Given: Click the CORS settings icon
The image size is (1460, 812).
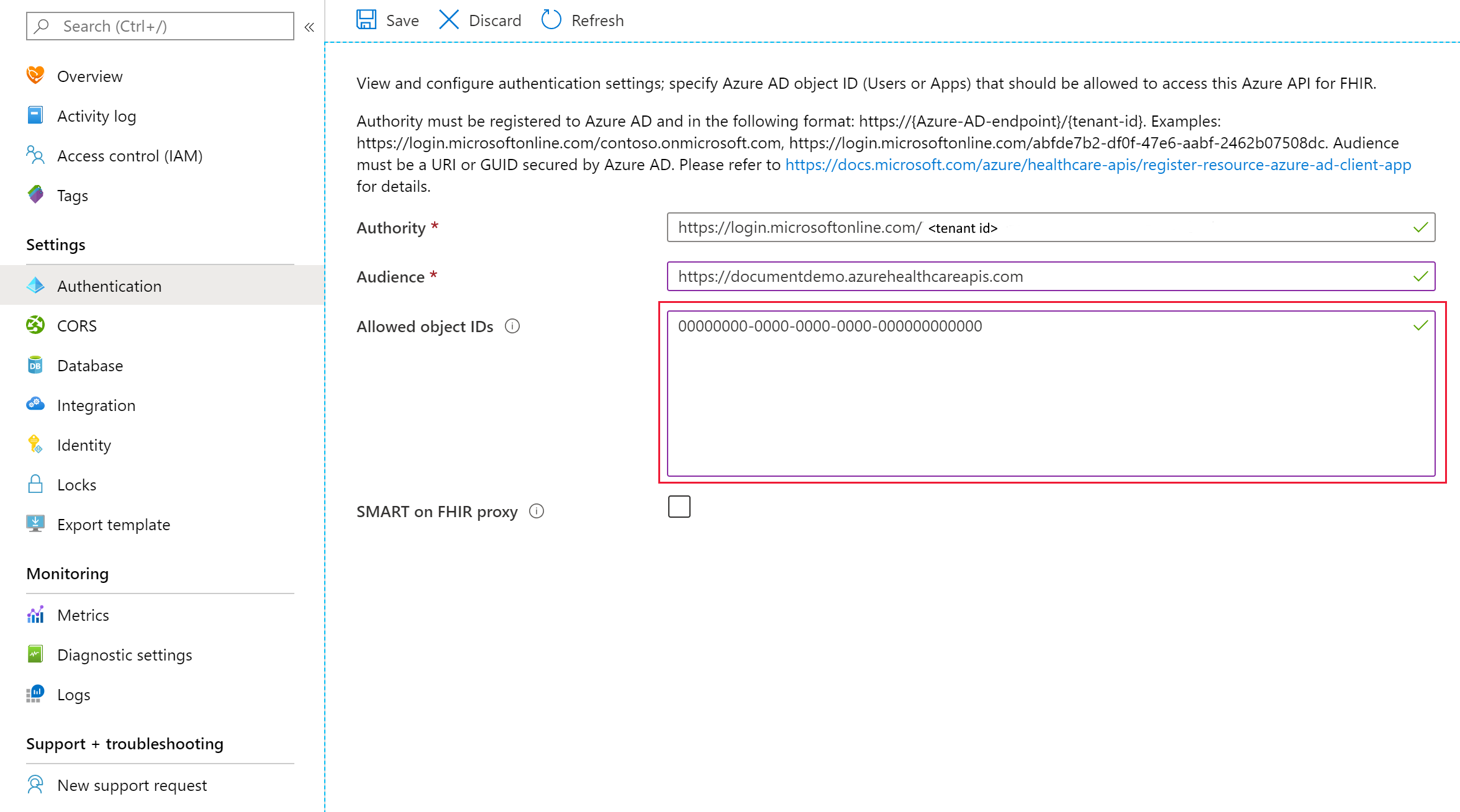Looking at the screenshot, I should pyautogui.click(x=34, y=324).
